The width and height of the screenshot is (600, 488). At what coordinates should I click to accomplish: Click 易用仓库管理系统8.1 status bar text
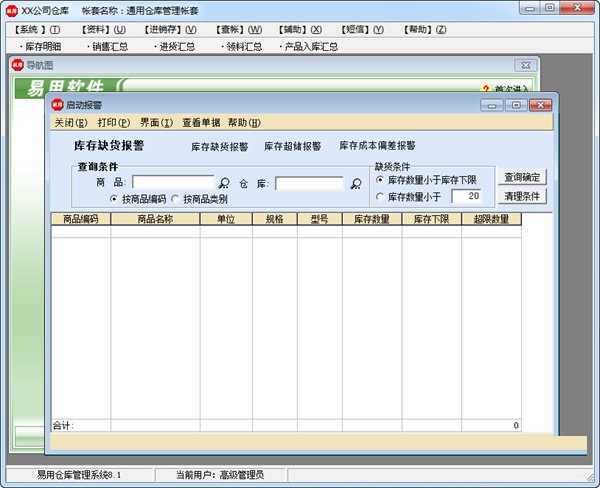pos(79,475)
